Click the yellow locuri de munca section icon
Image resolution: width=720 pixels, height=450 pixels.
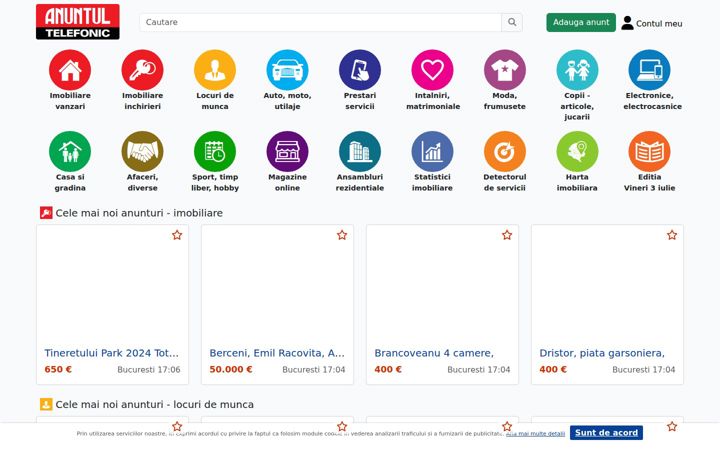pos(46,405)
